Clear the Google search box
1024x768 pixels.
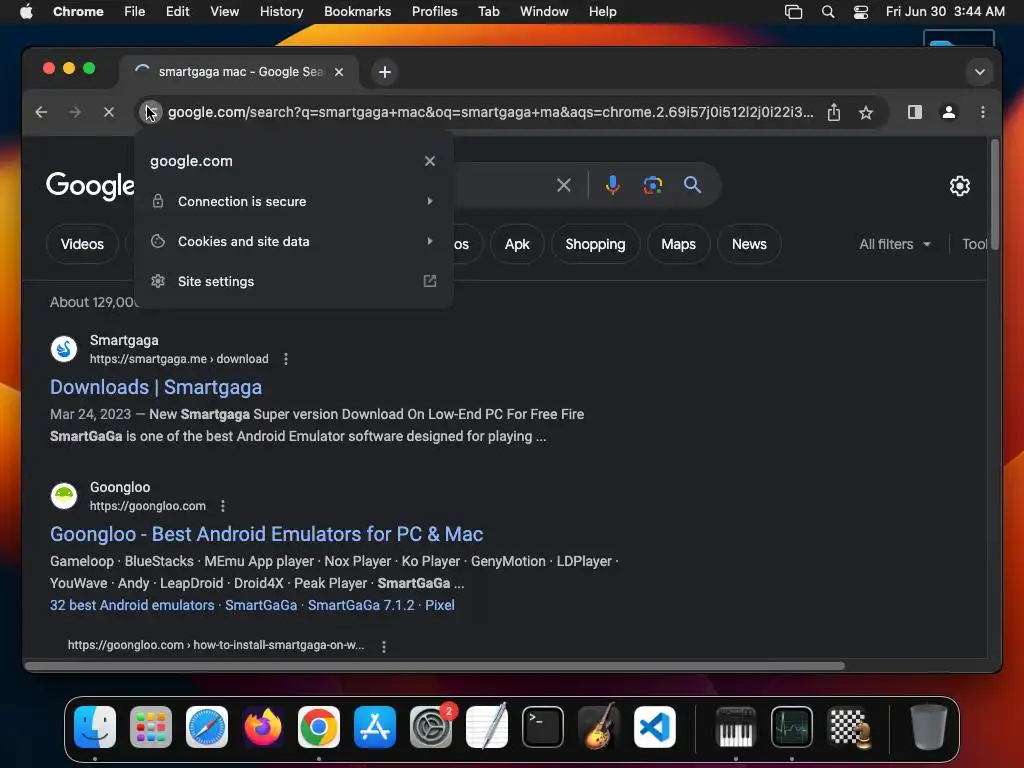pyautogui.click(x=564, y=185)
